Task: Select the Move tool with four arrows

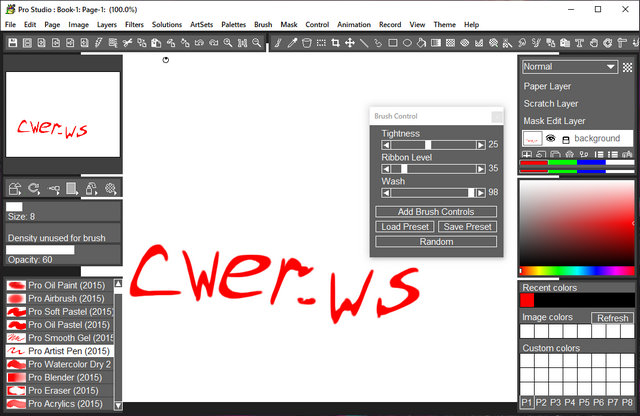Action: tap(350, 43)
